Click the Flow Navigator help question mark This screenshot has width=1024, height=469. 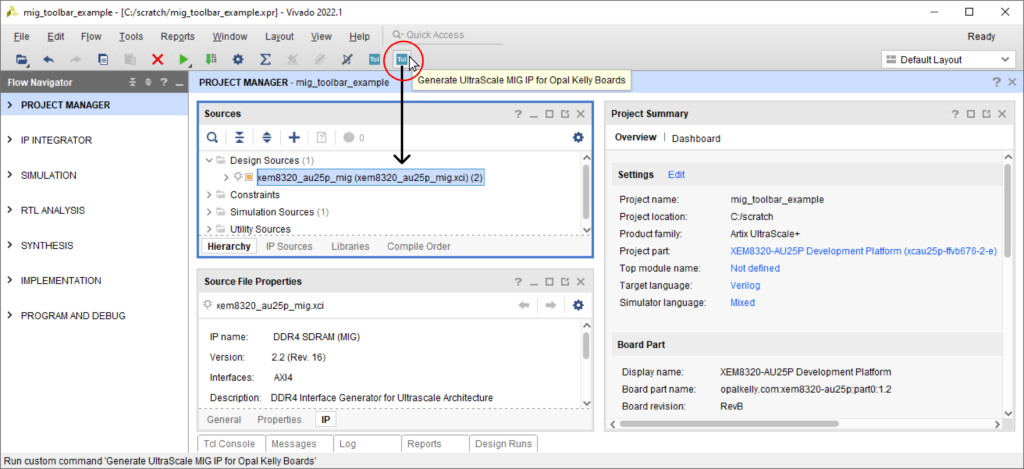click(163, 83)
